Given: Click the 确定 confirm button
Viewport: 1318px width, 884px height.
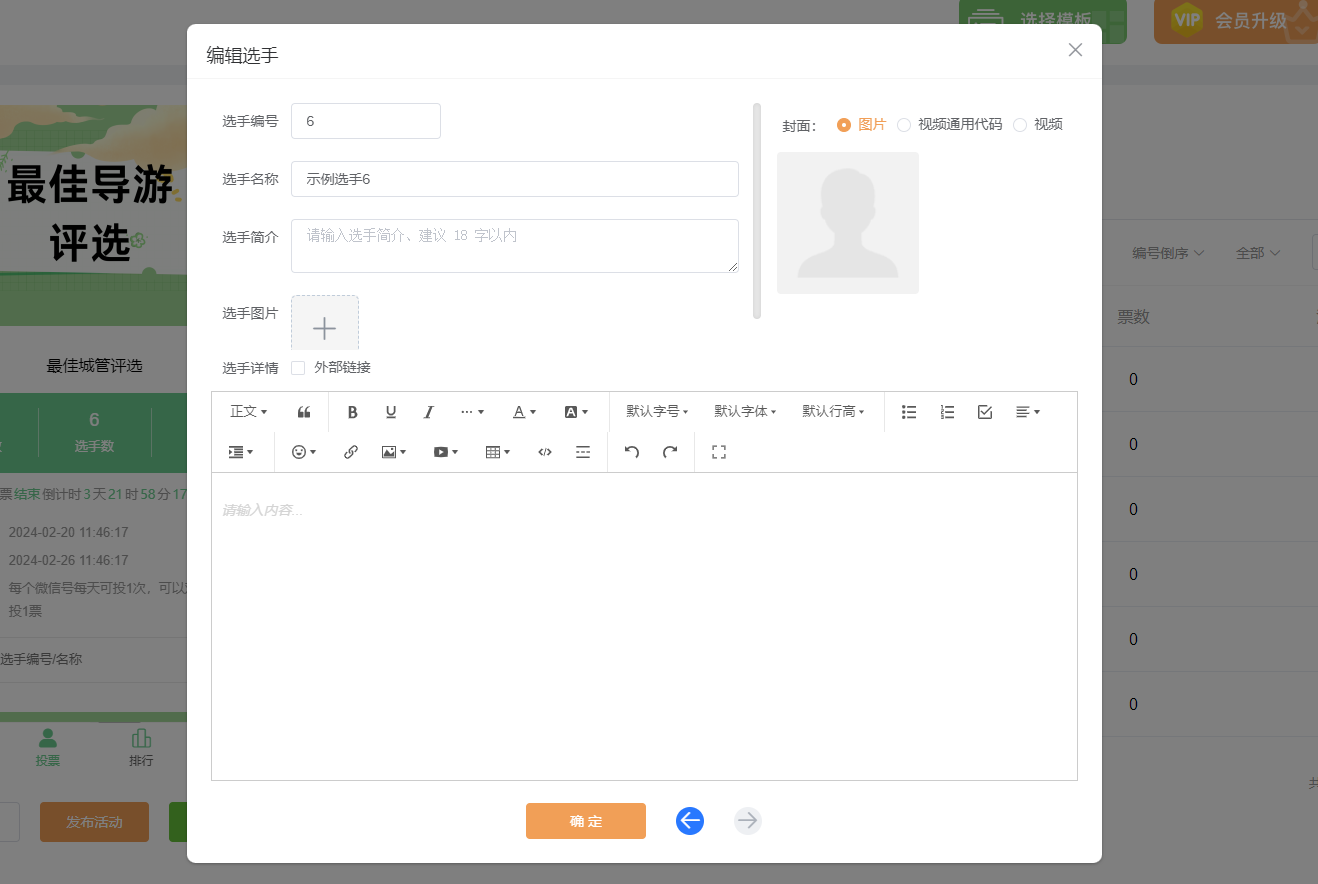Looking at the screenshot, I should [x=586, y=821].
